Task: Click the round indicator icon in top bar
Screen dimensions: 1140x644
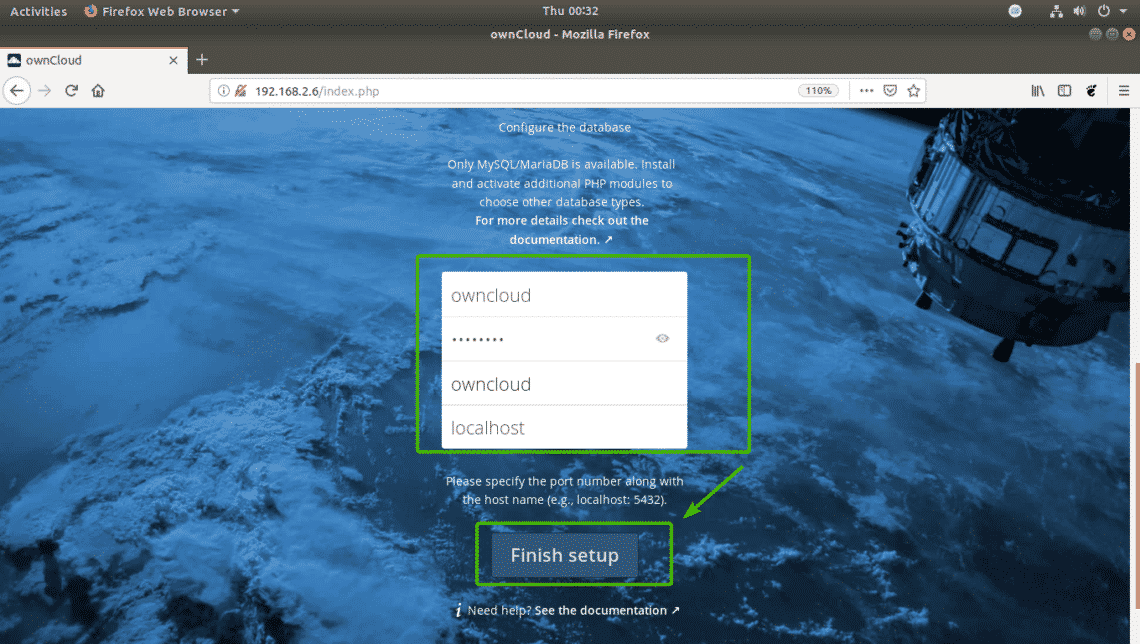Action: click(1015, 11)
